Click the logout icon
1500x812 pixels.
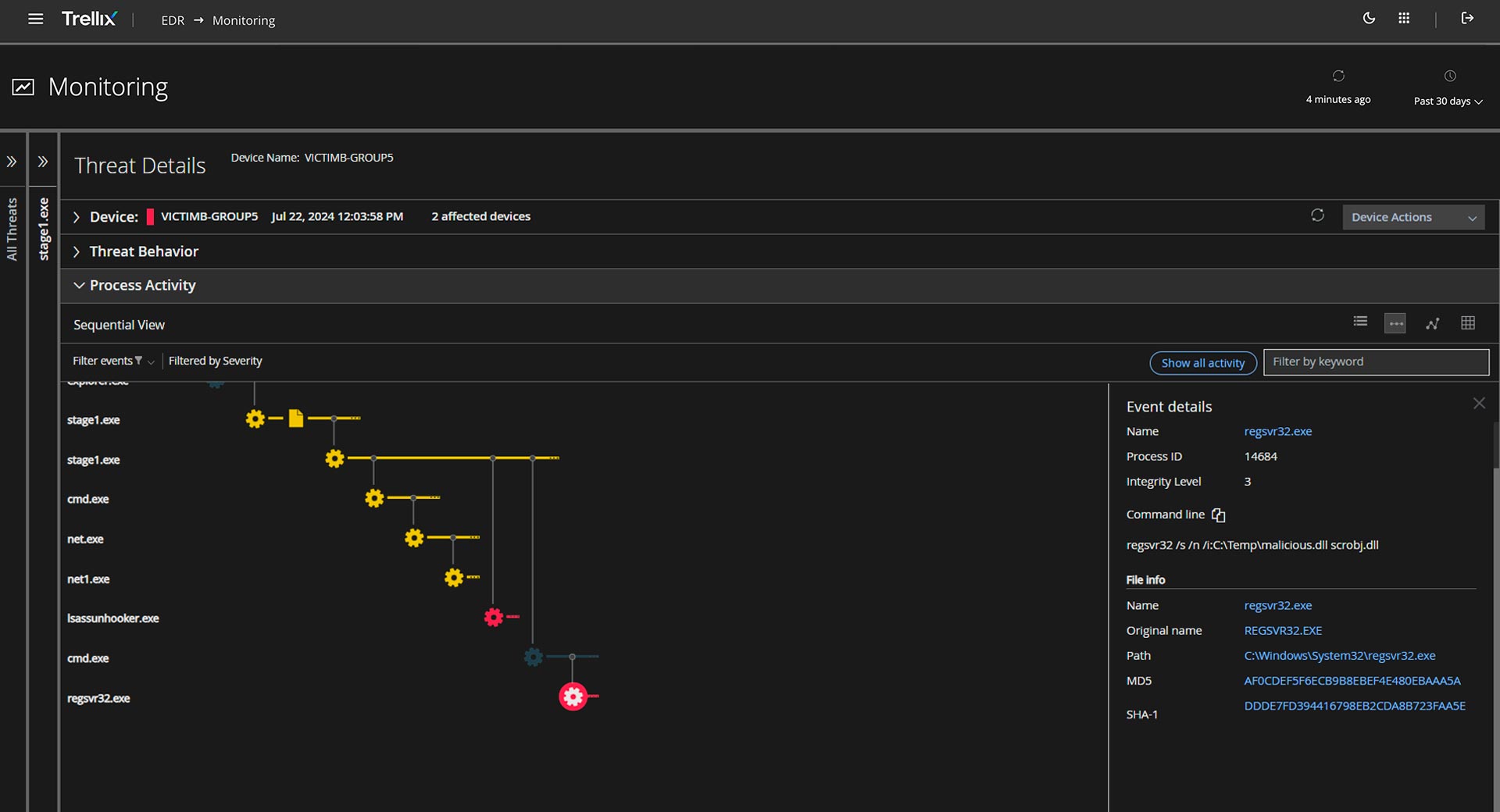coord(1467,19)
